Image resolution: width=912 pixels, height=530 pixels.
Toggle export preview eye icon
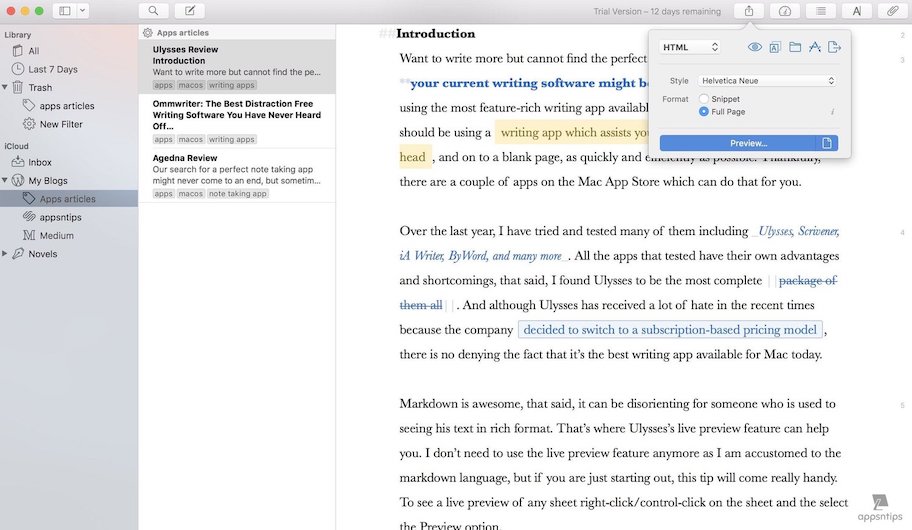coord(755,47)
